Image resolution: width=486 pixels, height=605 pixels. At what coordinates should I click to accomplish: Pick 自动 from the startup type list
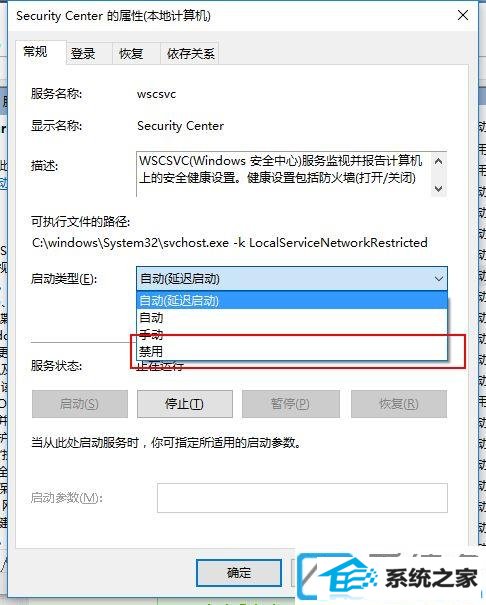(292, 318)
